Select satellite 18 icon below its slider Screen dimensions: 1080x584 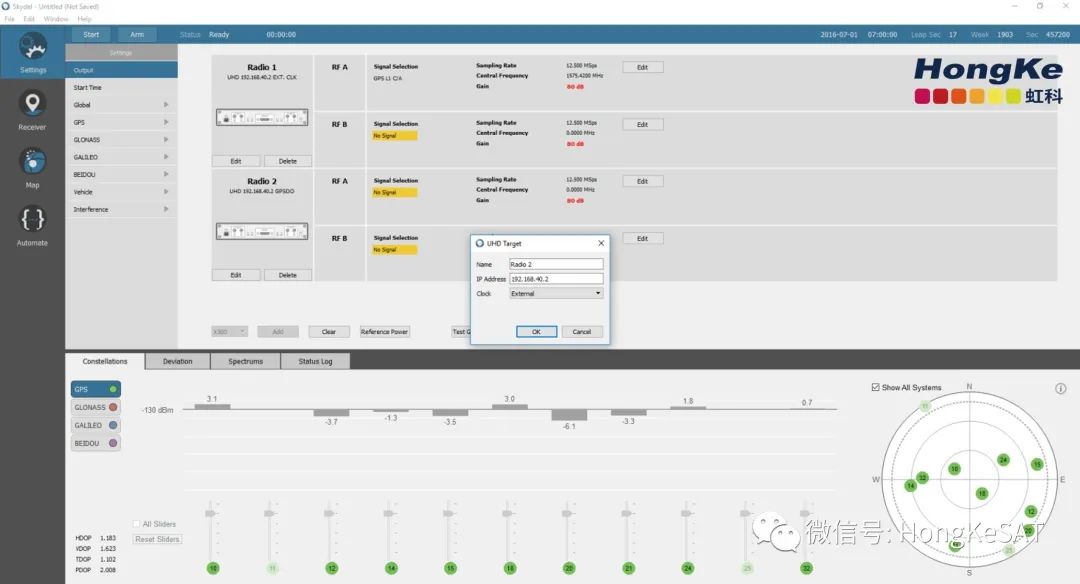[510, 568]
